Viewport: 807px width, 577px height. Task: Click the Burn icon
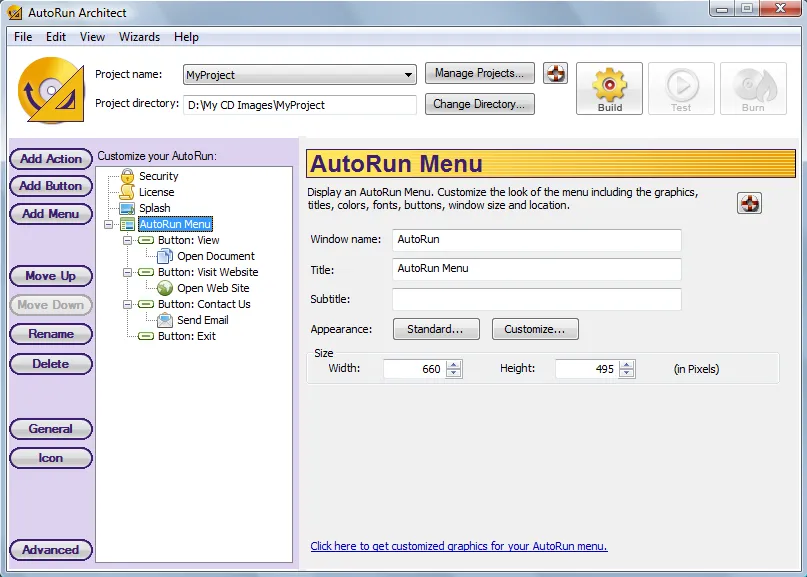coord(753,88)
